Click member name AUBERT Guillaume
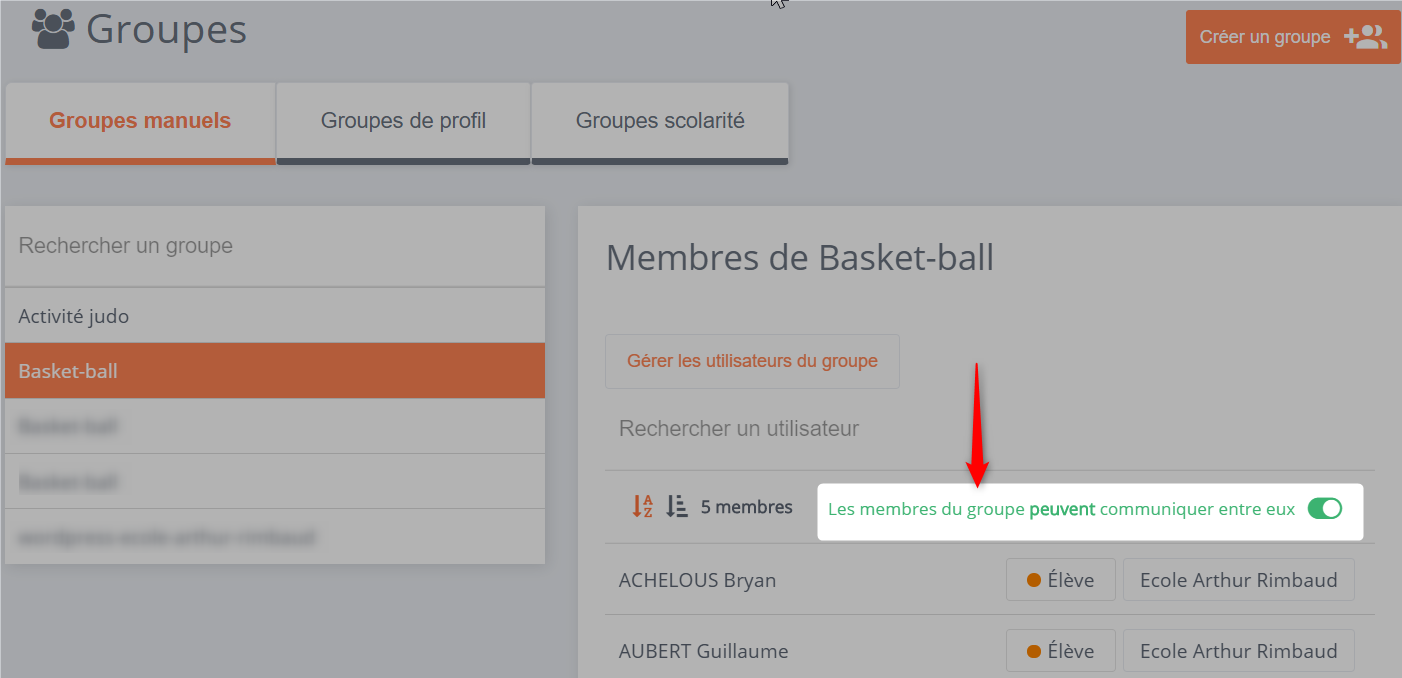 703,651
